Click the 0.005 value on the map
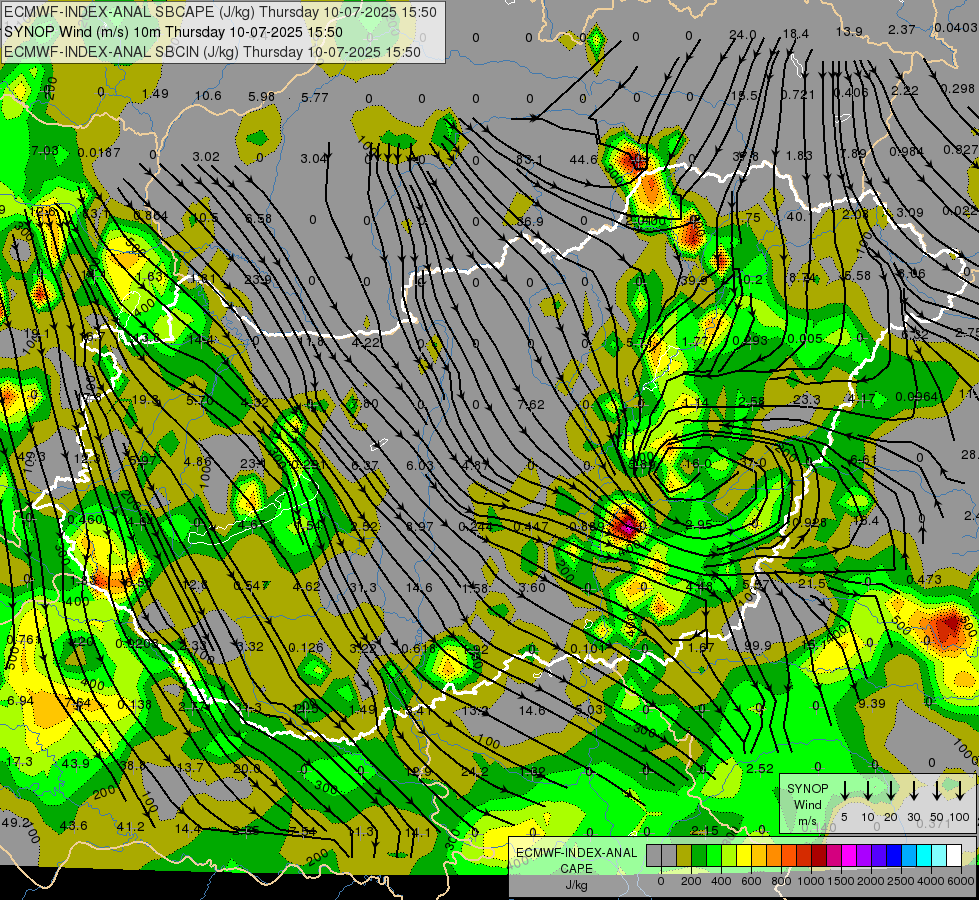979x900 pixels. click(x=805, y=339)
